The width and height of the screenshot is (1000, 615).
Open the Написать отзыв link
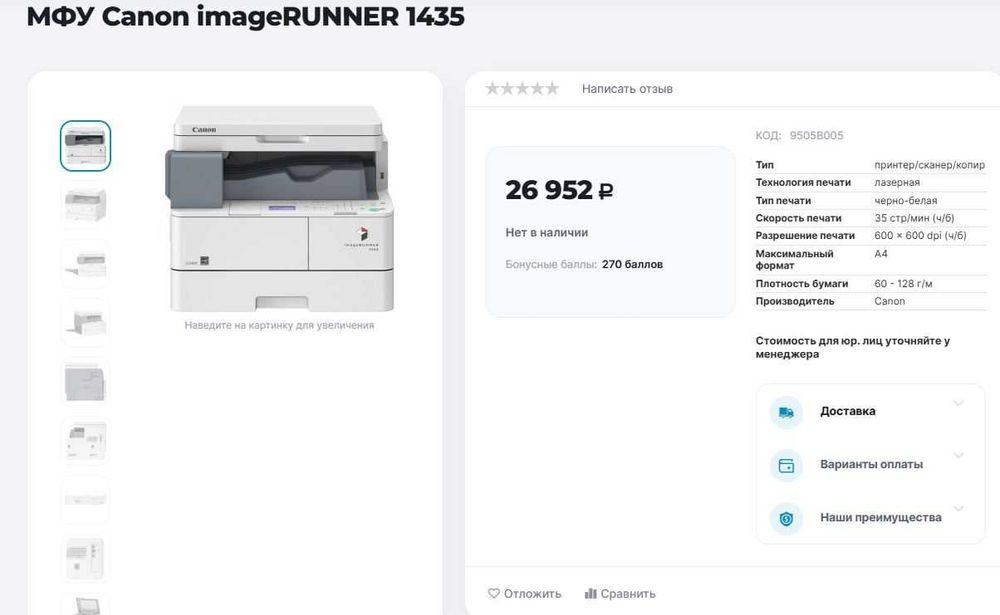point(627,89)
